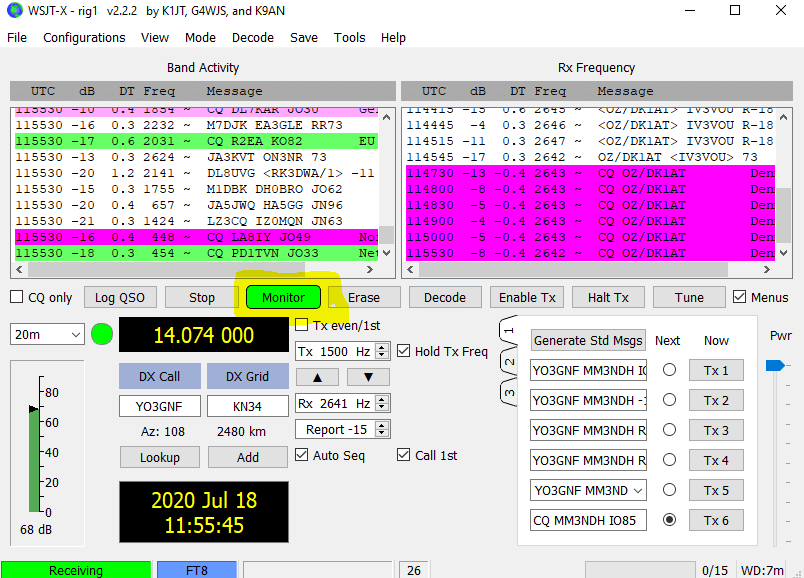Uncheck the Auto Seq option
The width and height of the screenshot is (804, 578).
(x=302, y=455)
